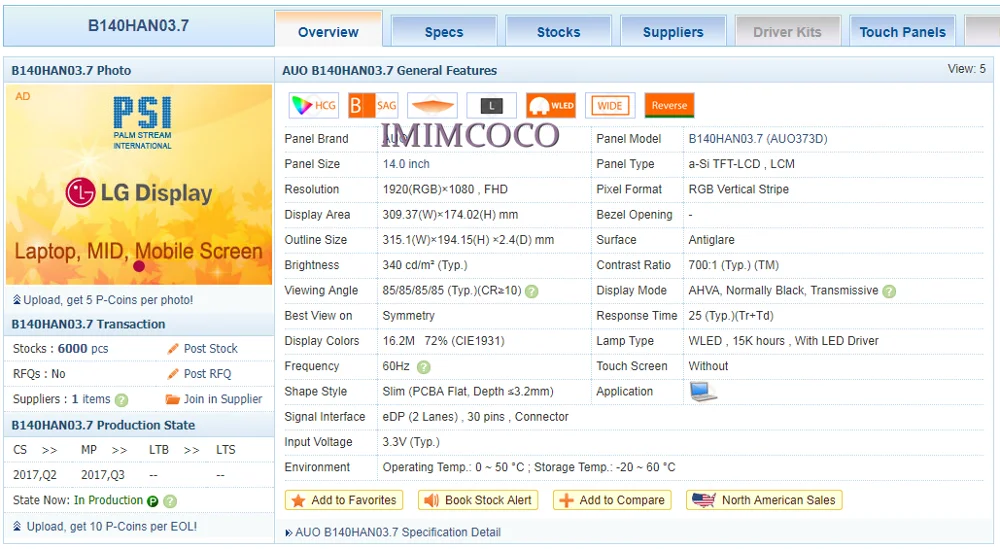The height and width of the screenshot is (549, 1000).
Task: Click the HCG high color gamut icon
Action: [313, 105]
